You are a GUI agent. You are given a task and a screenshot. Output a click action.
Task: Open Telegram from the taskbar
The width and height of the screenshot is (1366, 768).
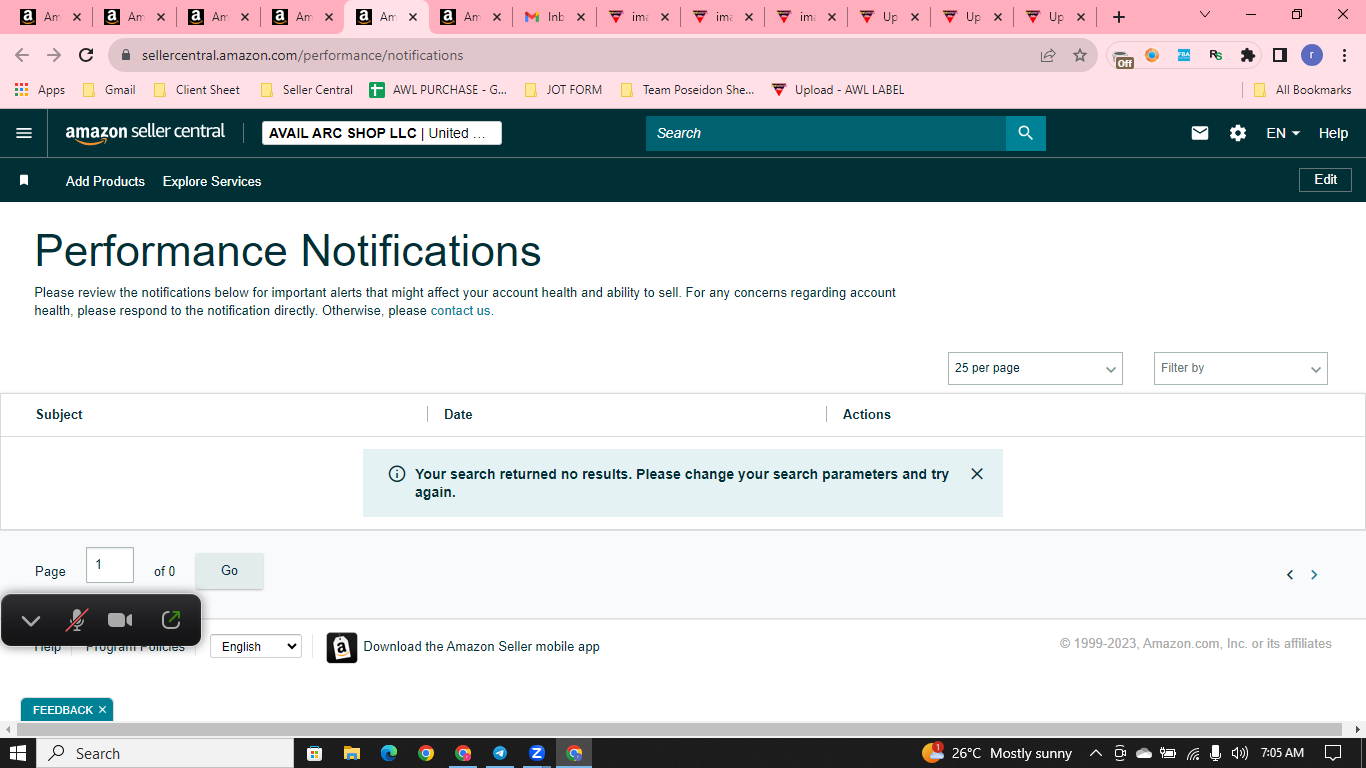point(500,753)
